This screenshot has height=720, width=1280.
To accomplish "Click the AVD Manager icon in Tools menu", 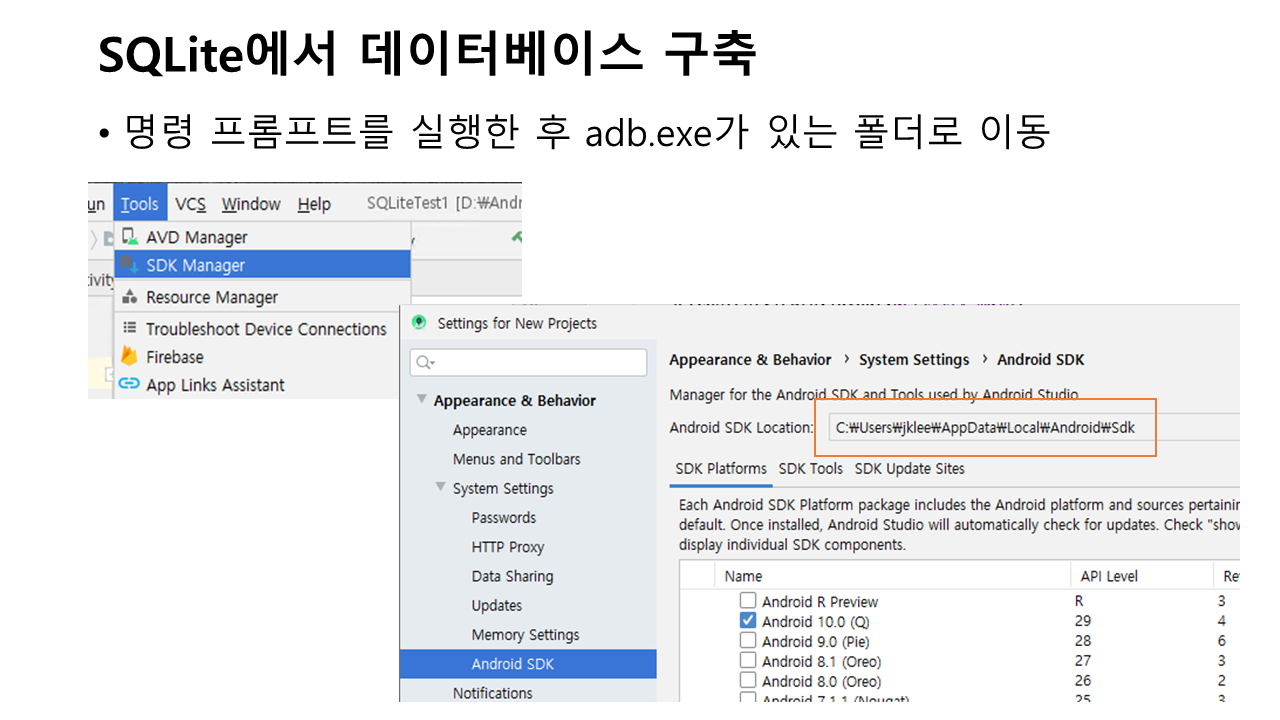I will (129, 237).
